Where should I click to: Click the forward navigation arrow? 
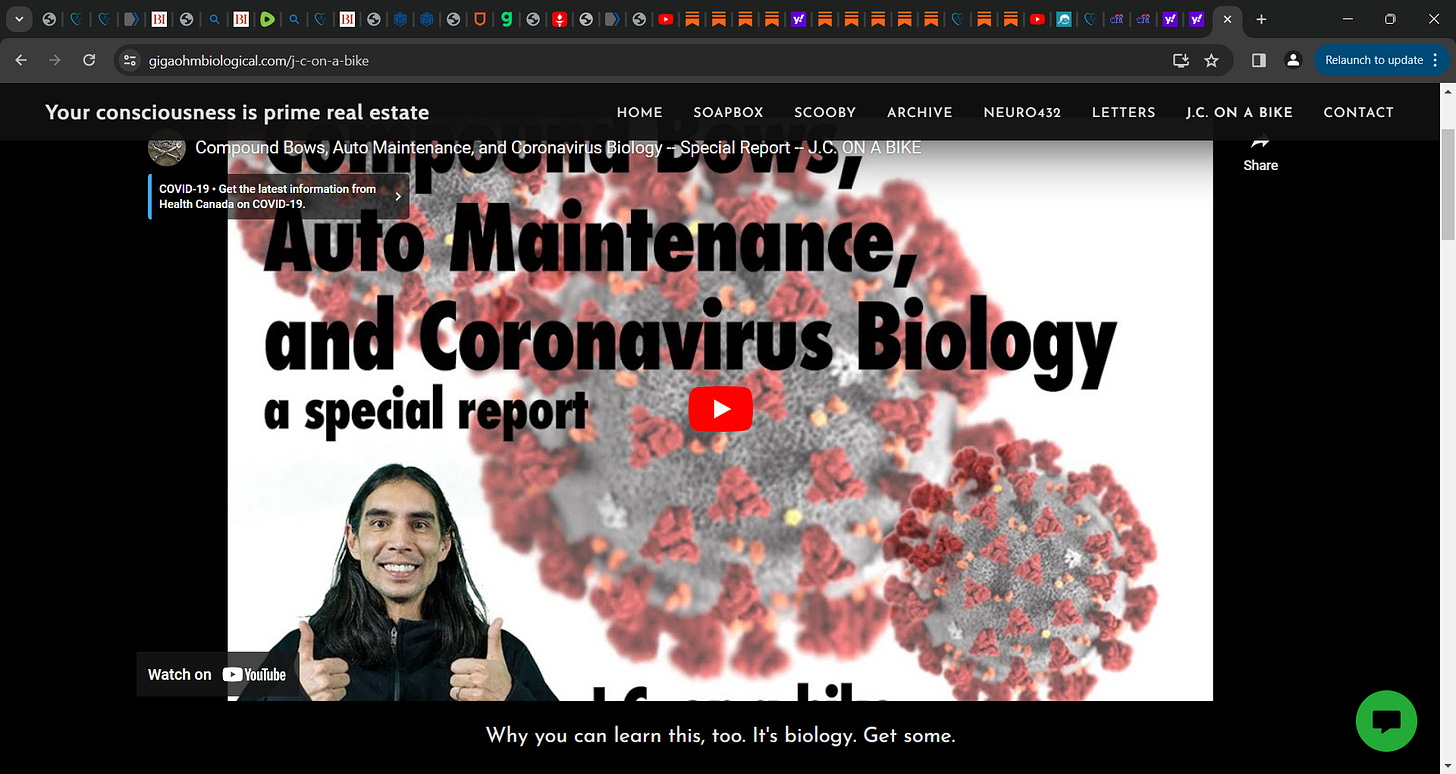point(55,60)
